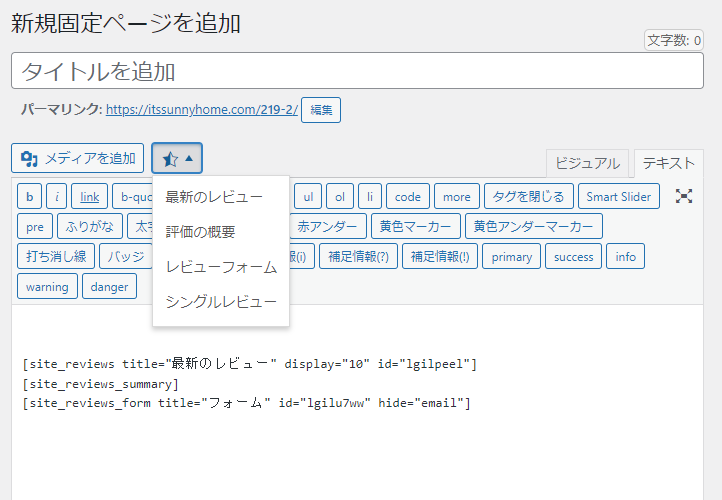Apply 黄色アンダーマーカー formatting button

click(534, 226)
